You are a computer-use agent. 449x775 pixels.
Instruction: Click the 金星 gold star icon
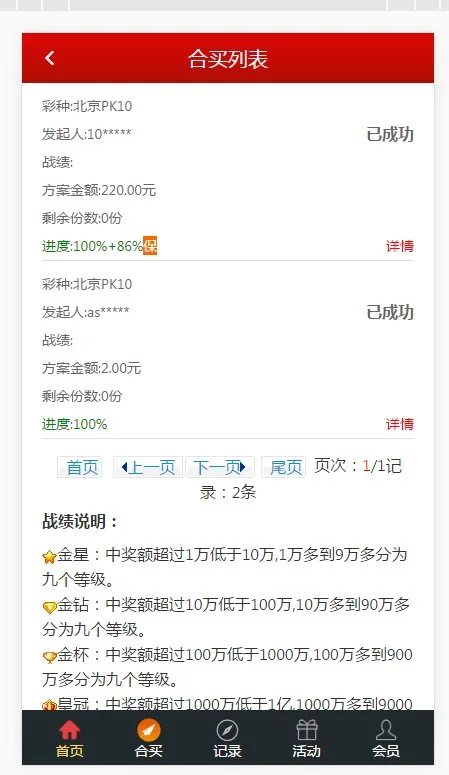tap(49, 557)
